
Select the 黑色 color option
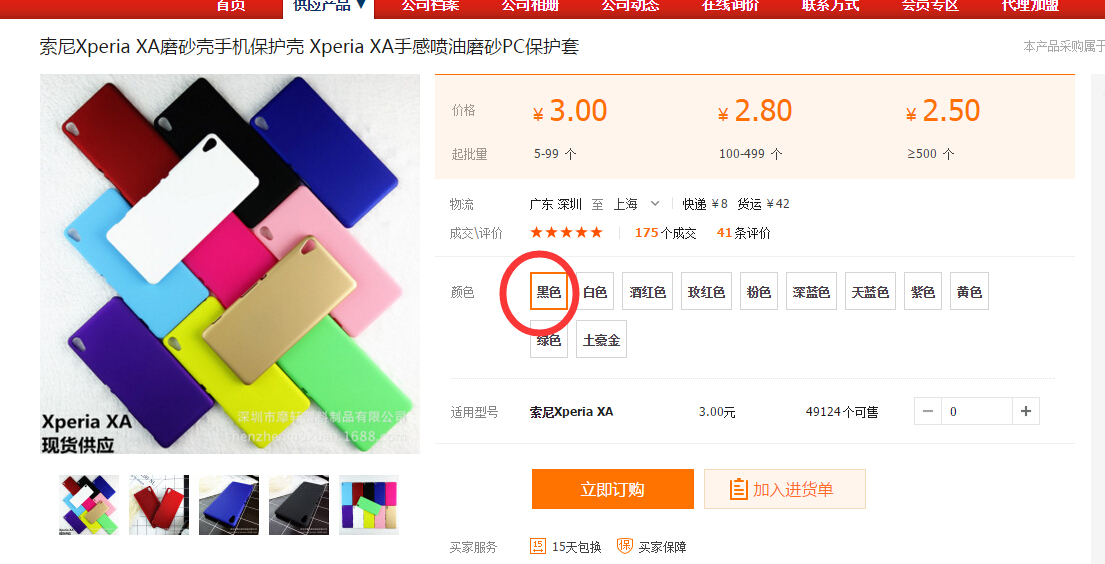pos(549,291)
